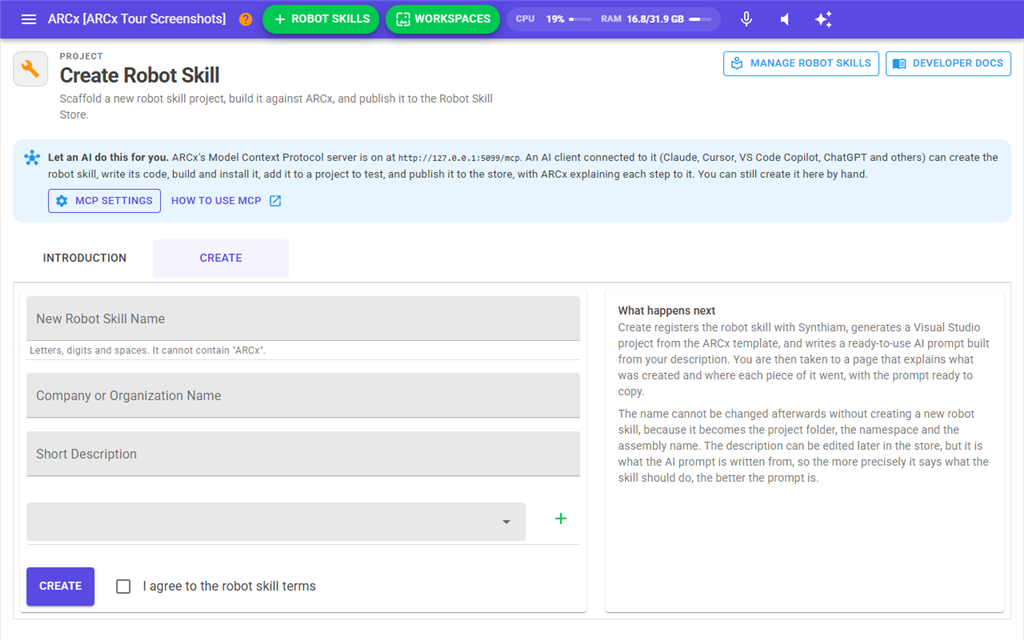Activate the microphone icon
The width and height of the screenshot is (1024, 640).
(746, 19)
